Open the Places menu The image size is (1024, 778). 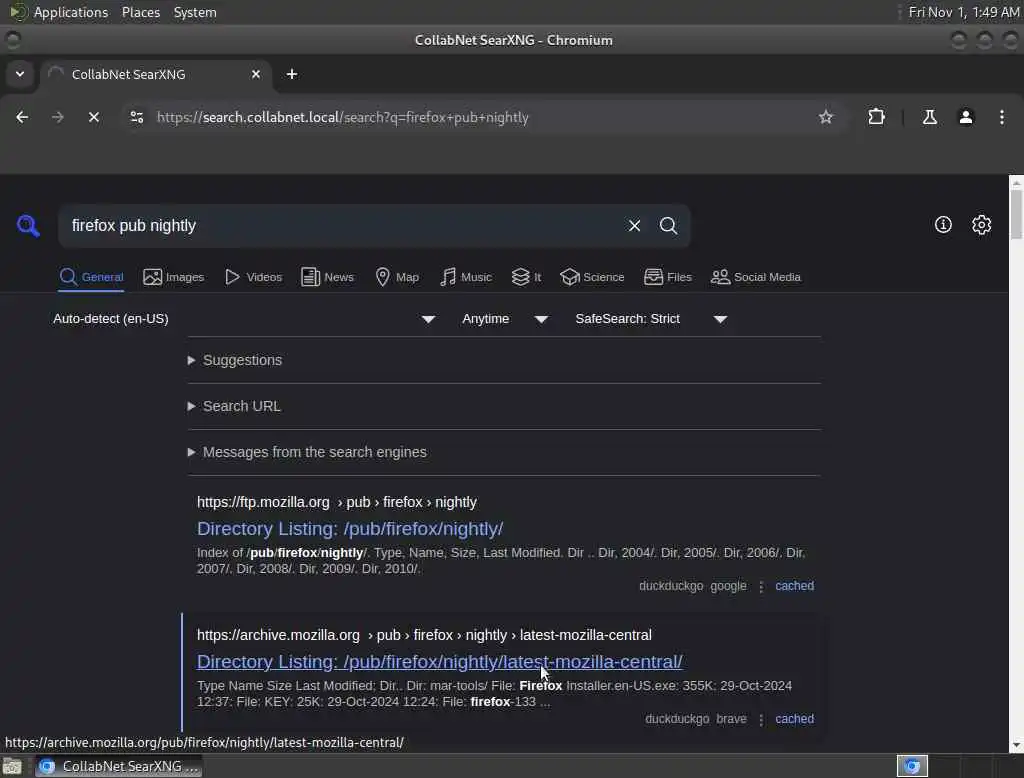(x=141, y=12)
